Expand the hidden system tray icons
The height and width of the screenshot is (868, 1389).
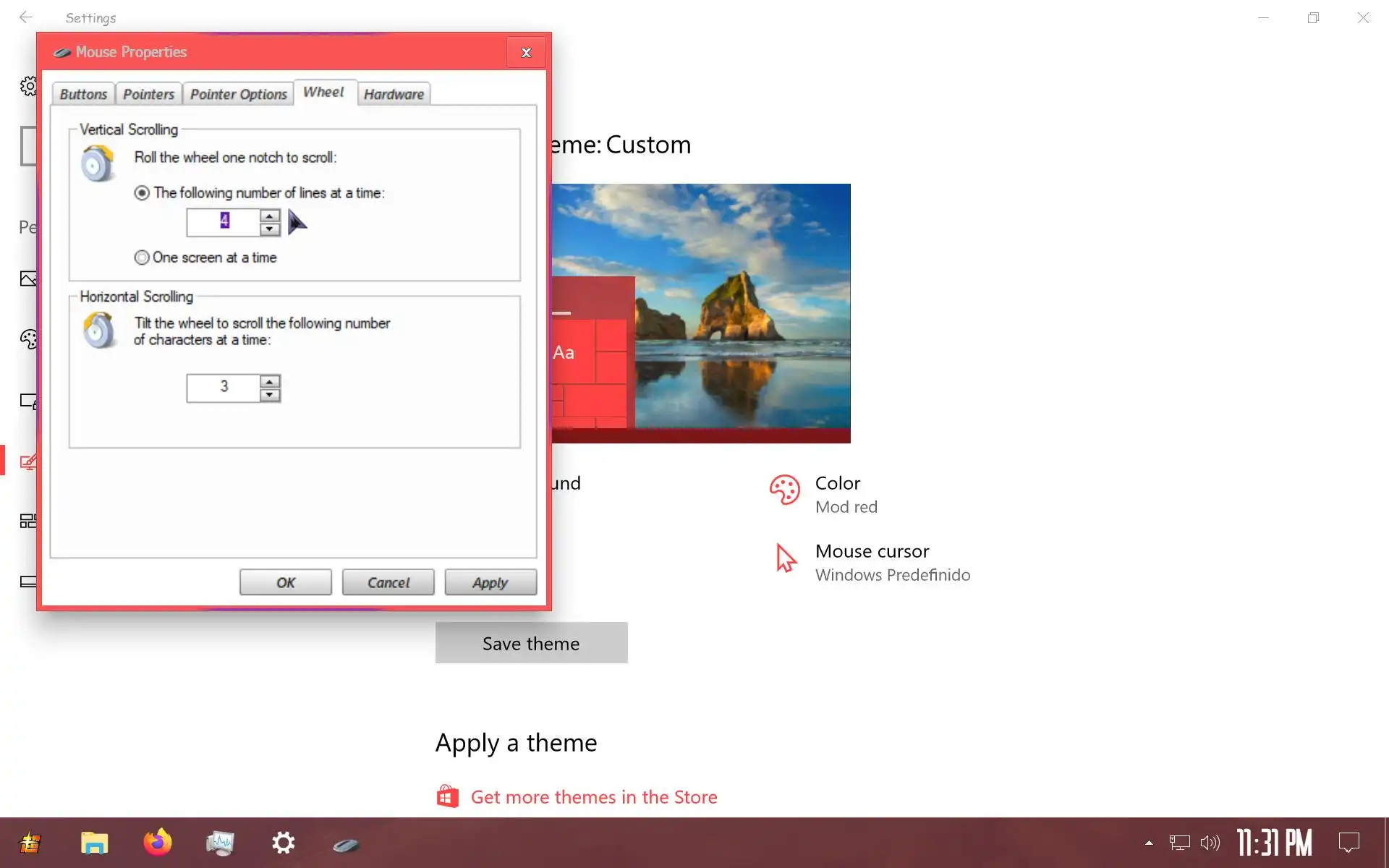1149,843
